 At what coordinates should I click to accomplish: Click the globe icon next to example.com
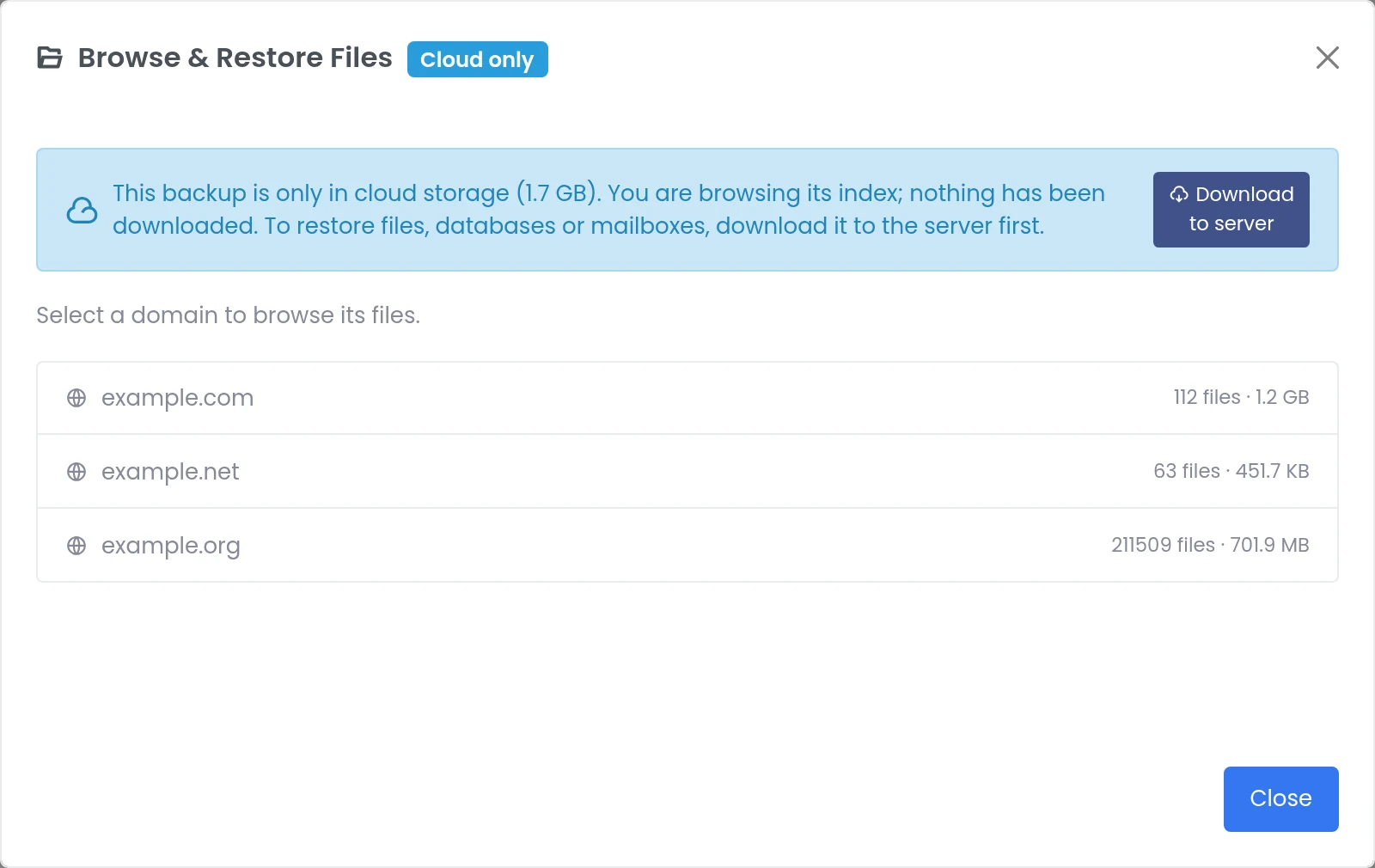[x=76, y=398]
